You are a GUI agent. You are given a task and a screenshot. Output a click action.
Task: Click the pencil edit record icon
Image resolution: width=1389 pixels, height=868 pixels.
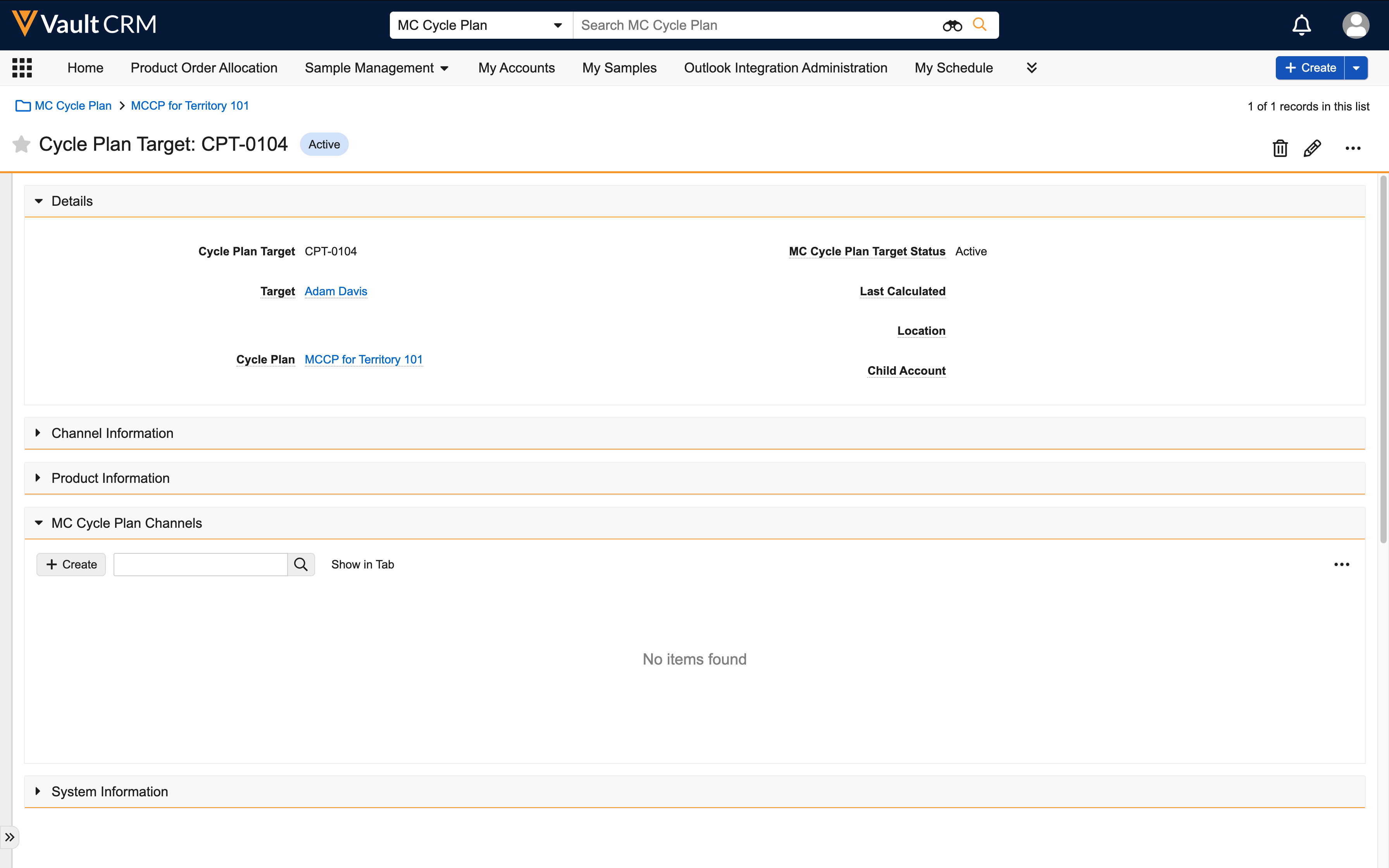coord(1312,148)
